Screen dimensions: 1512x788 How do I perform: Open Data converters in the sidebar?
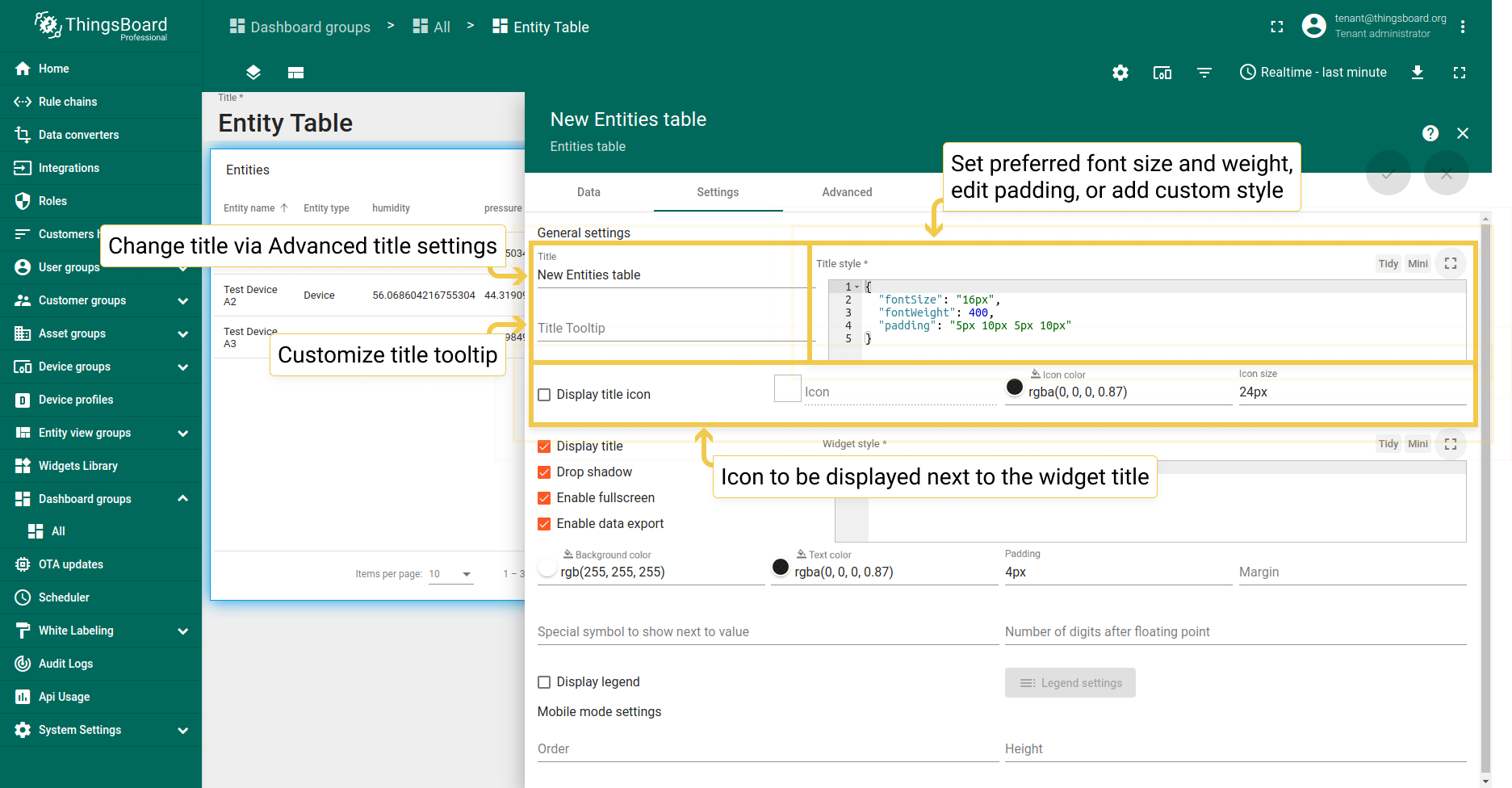[101, 135]
